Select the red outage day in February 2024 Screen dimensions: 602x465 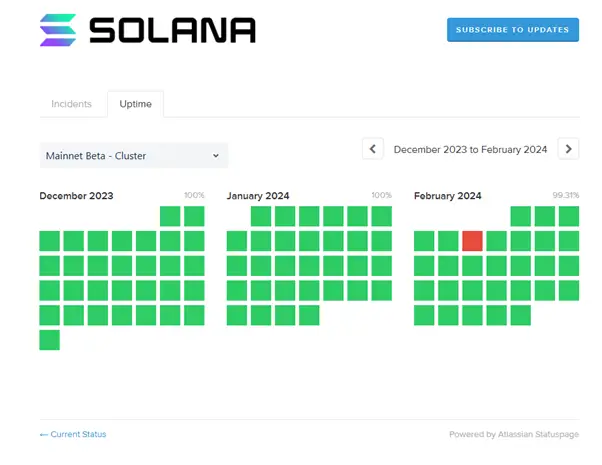point(472,241)
